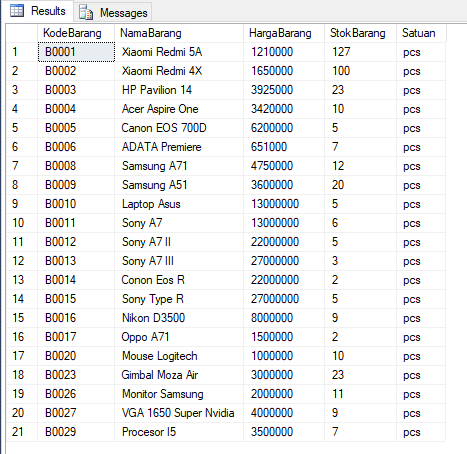Click the ADATA Premiere cell
The height and width of the screenshot is (454, 467).
(x=179, y=147)
